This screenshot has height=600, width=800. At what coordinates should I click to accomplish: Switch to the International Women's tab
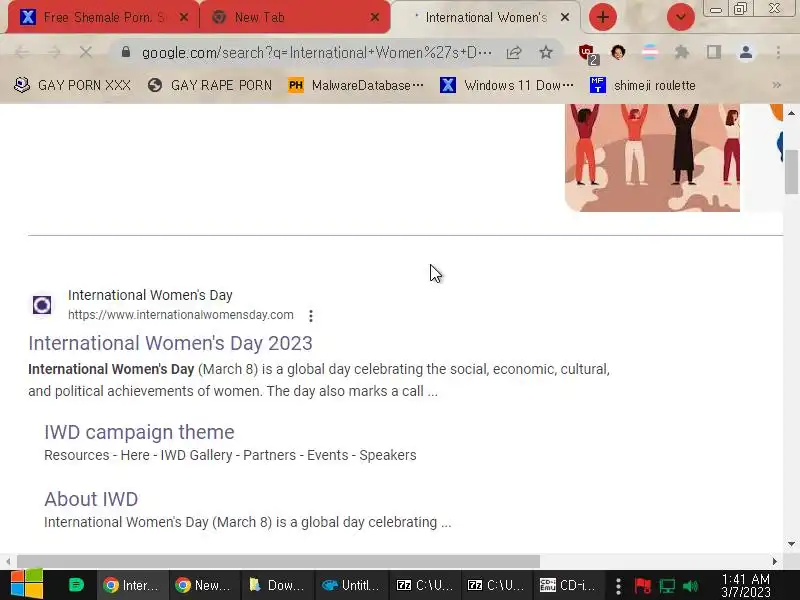click(x=486, y=17)
